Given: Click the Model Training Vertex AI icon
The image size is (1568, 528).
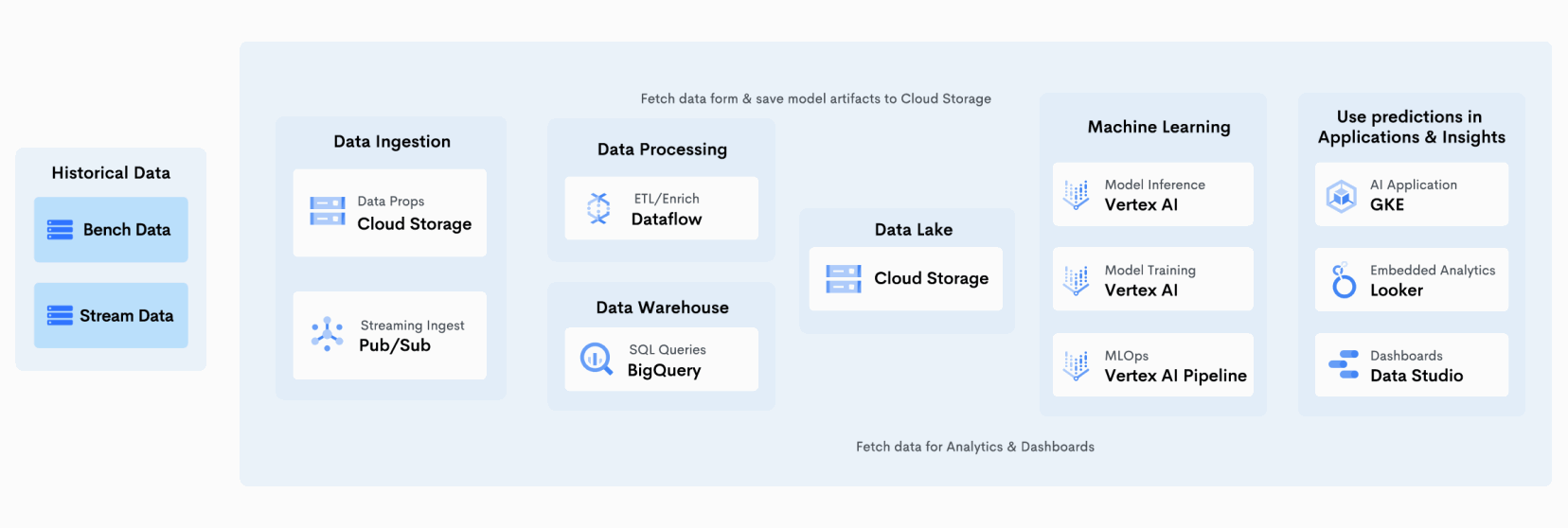Looking at the screenshot, I should point(1077,280).
